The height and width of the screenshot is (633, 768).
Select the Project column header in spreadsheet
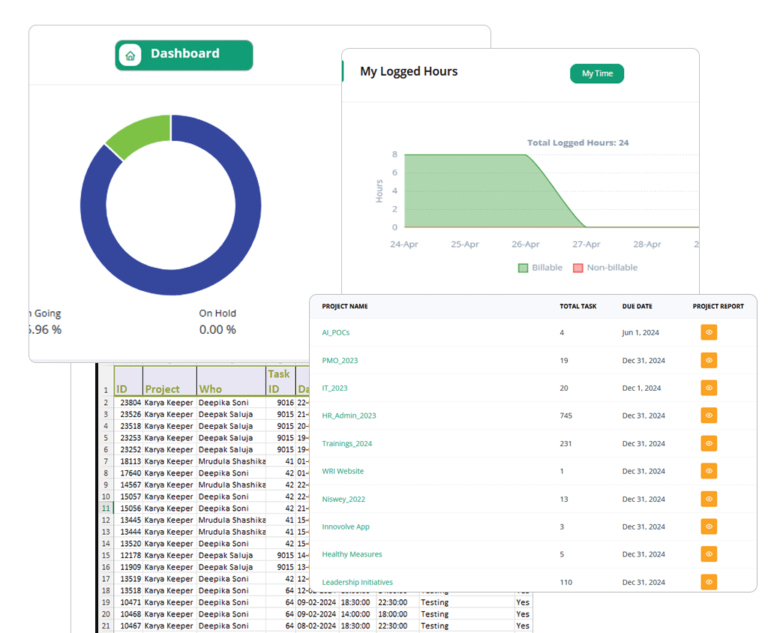pos(162,389)
